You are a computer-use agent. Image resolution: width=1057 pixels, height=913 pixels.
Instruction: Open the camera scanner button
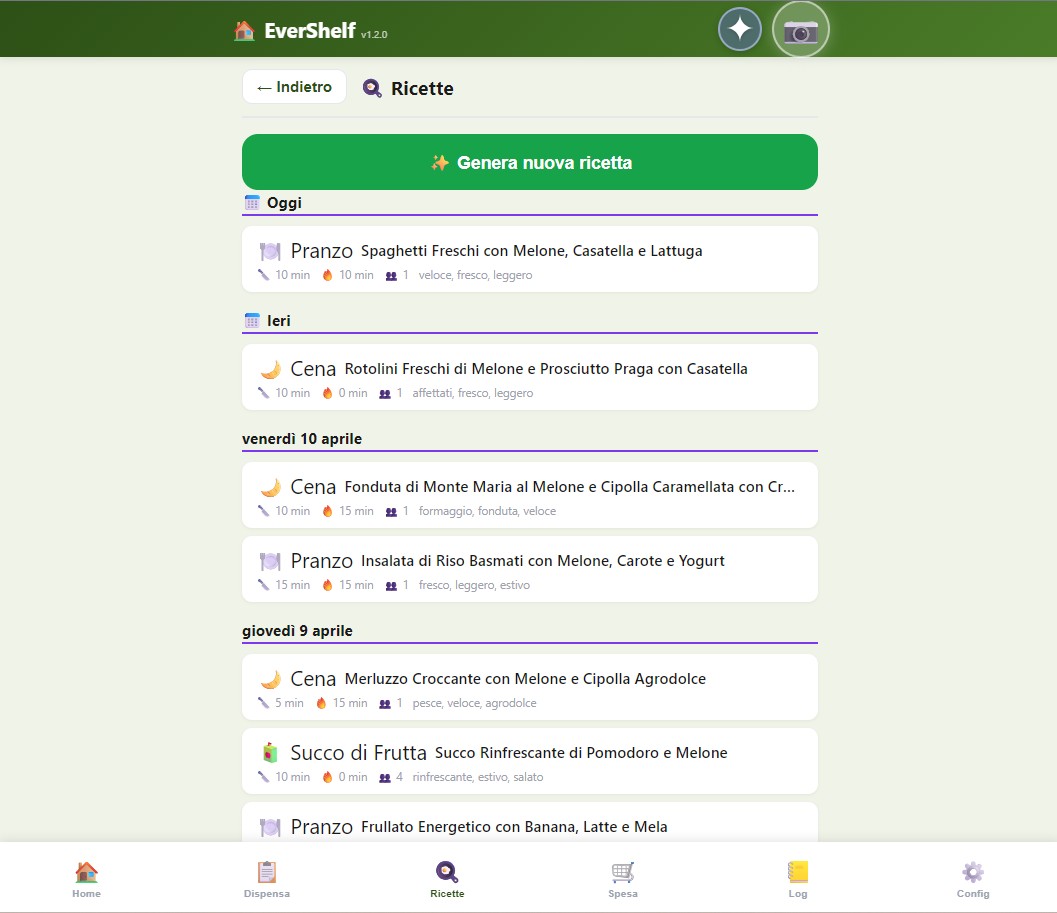[x=800, y=30]
